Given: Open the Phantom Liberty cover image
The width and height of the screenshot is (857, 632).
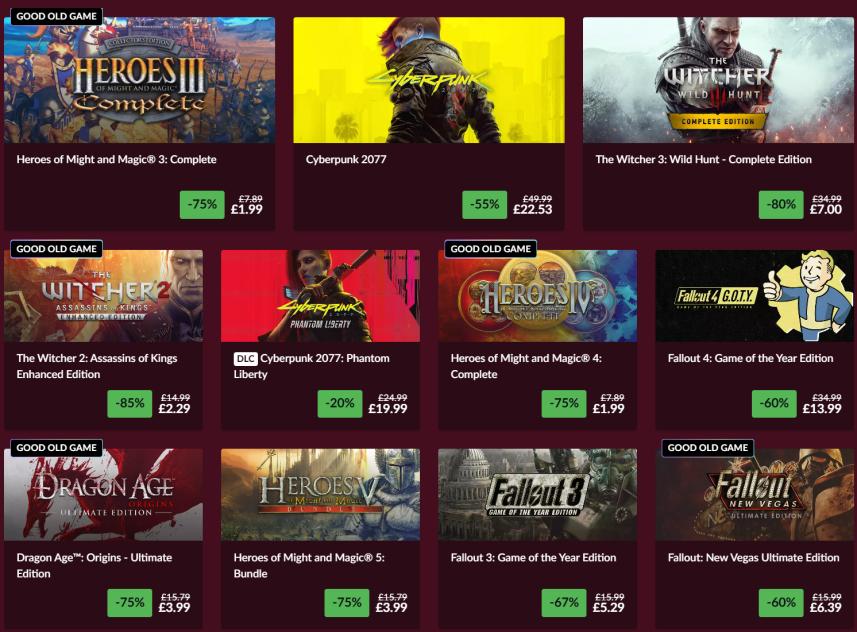Looking at the screenshot, I should pos(320,296).
